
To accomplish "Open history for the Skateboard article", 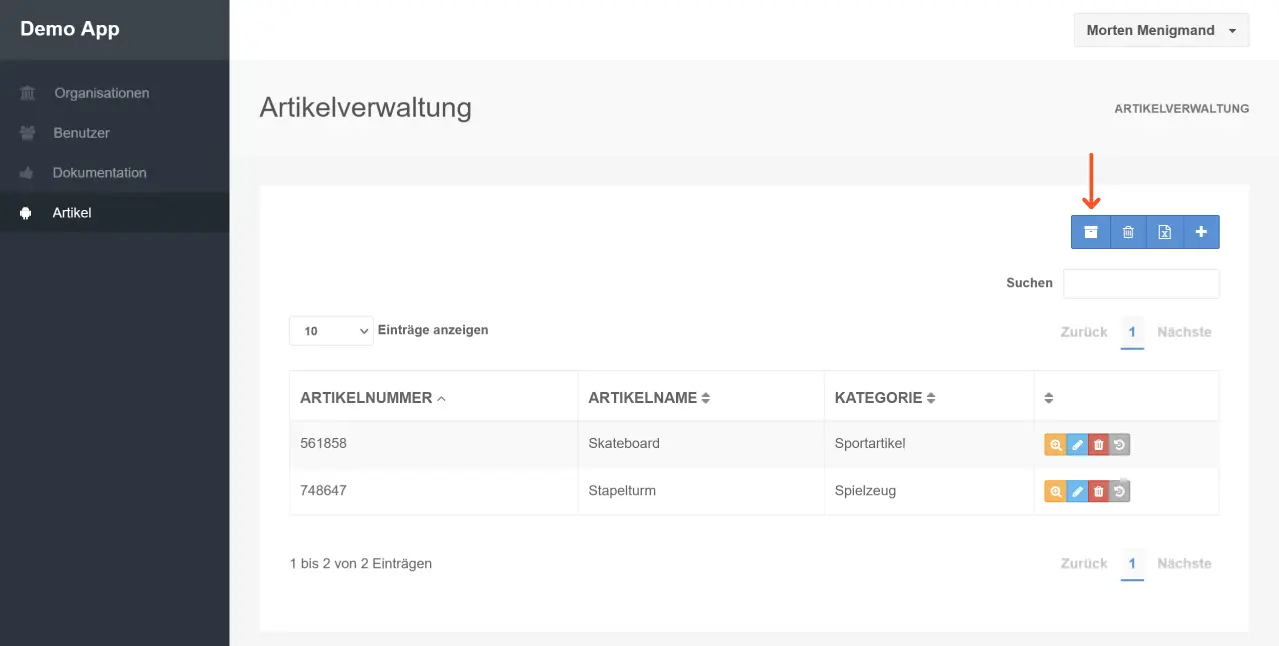I will (x=1119, y=445).
